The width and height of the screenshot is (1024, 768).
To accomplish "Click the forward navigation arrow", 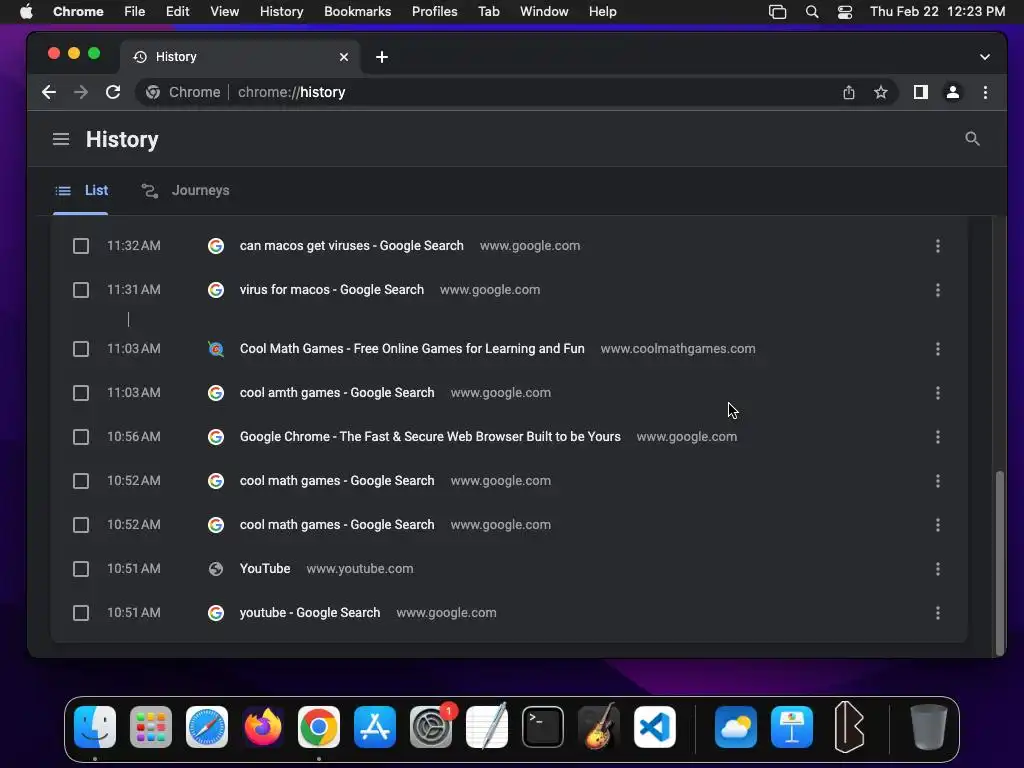I will [81, 92].
